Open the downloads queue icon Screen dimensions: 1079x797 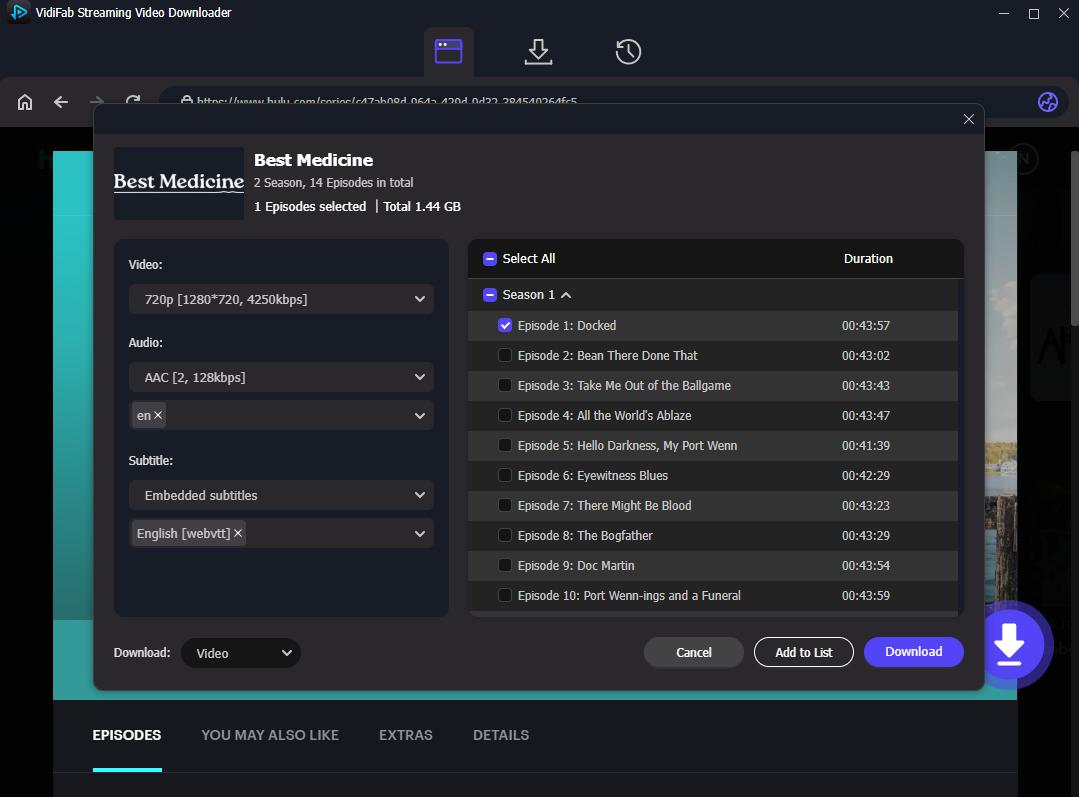point(538,52)
